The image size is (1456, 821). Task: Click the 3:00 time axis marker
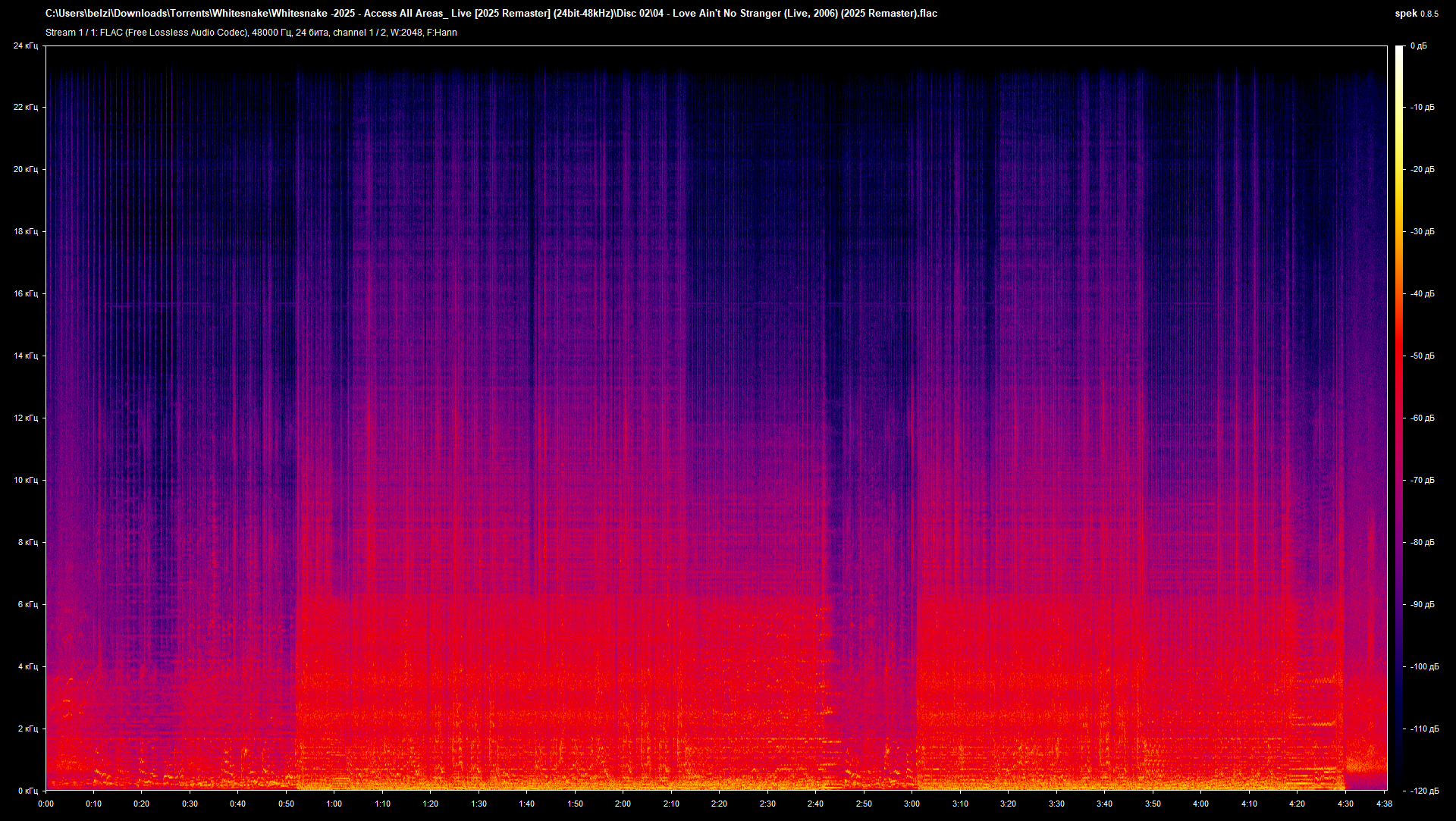912,804
